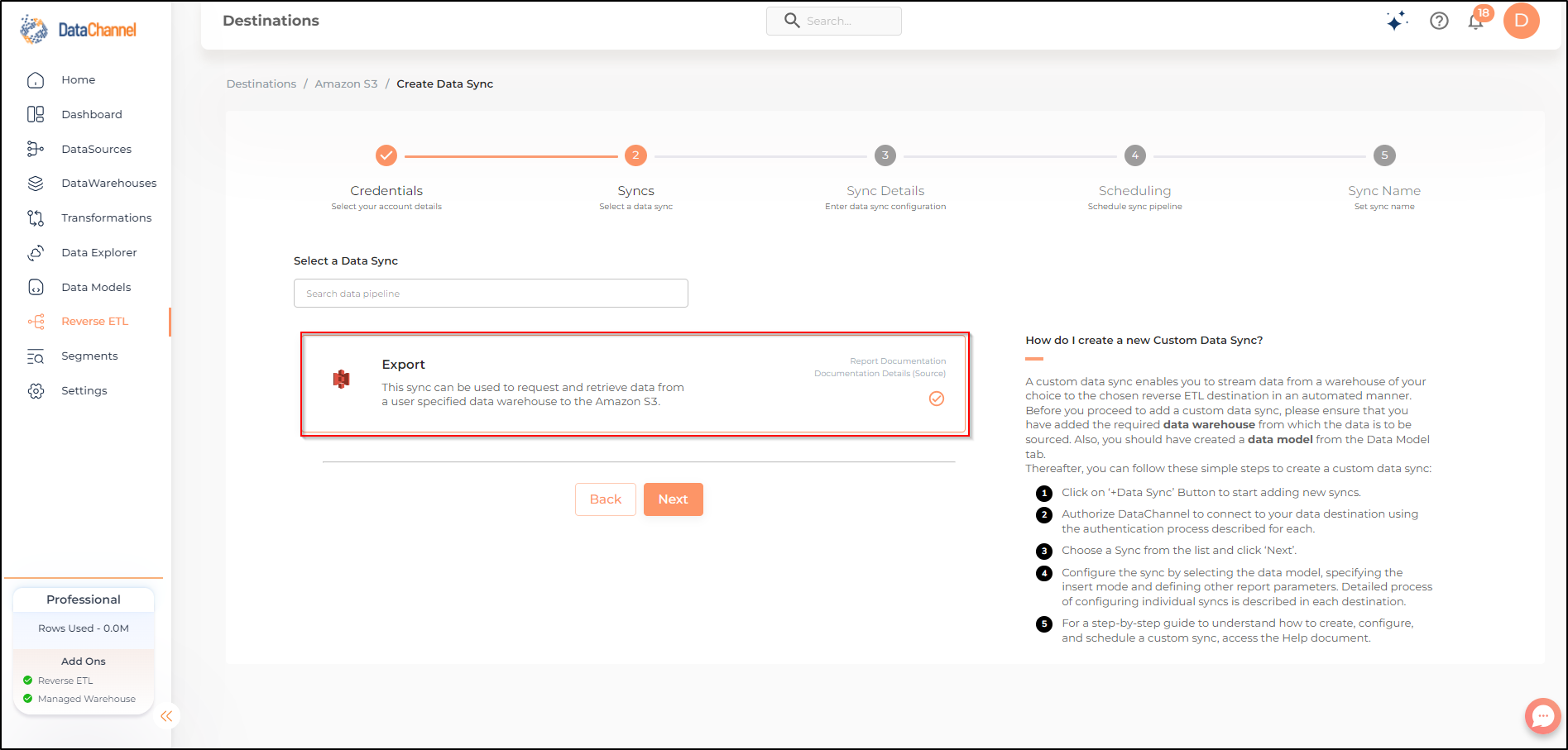Click the Transformations sidebar icon

(x=36, y=218)
